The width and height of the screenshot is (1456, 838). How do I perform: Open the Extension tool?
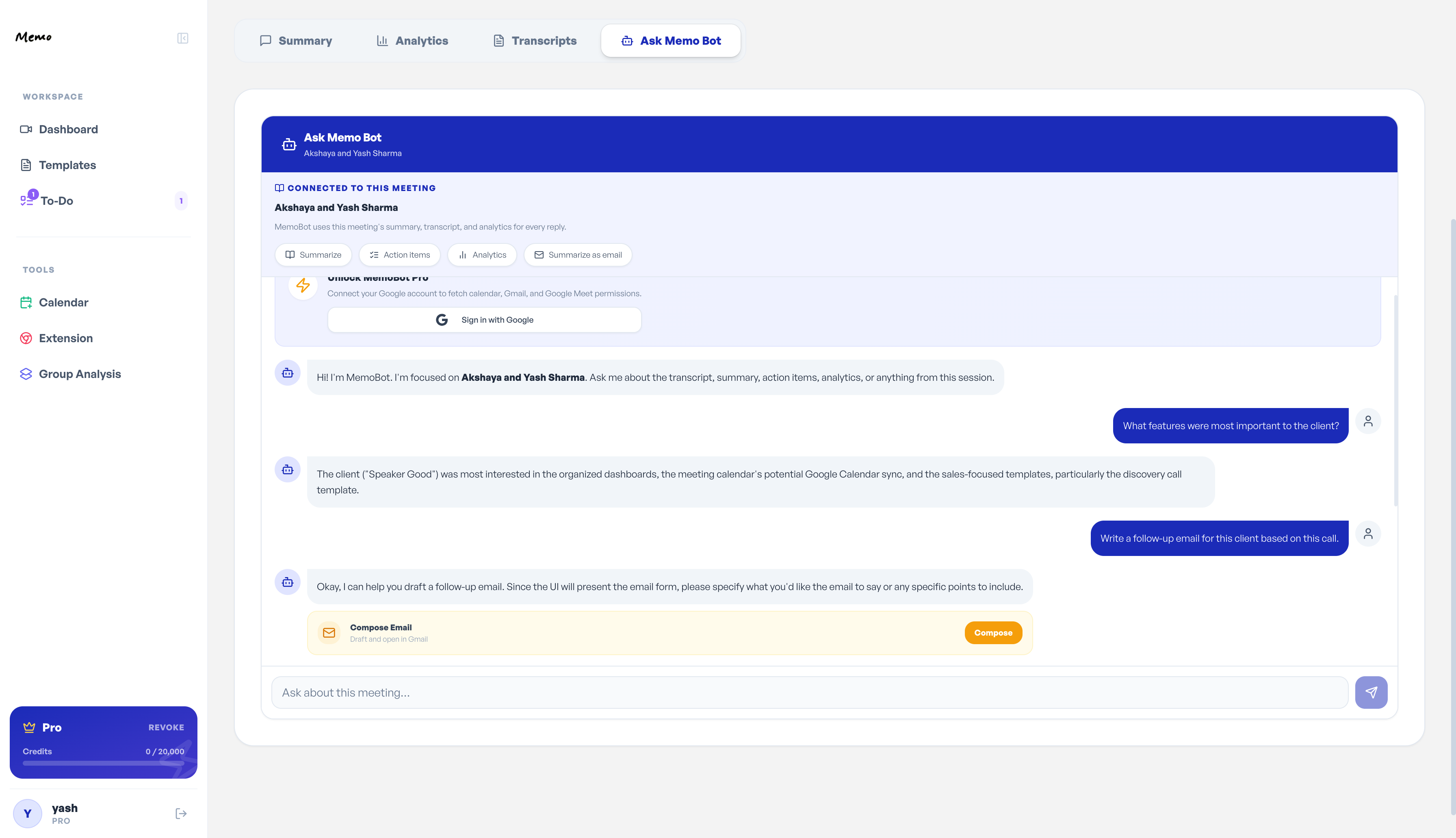tap(65, 339)
